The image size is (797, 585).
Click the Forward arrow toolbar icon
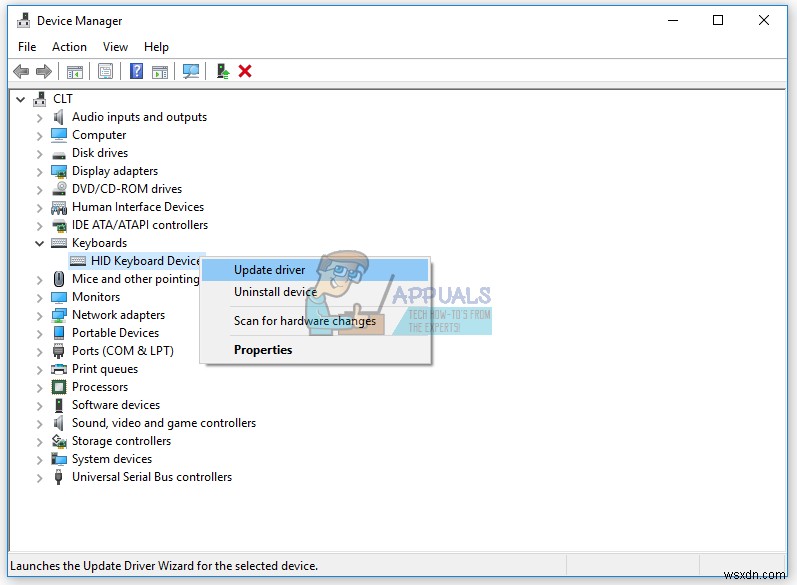44,71
